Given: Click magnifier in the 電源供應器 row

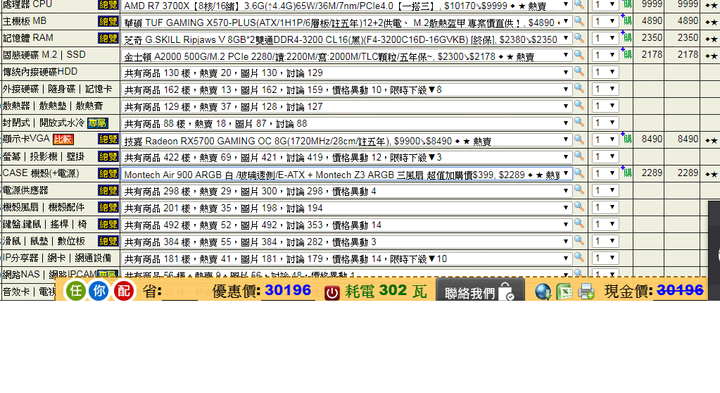Looking at the screenshot, I should pyautogui.click(x=579, y=190).
